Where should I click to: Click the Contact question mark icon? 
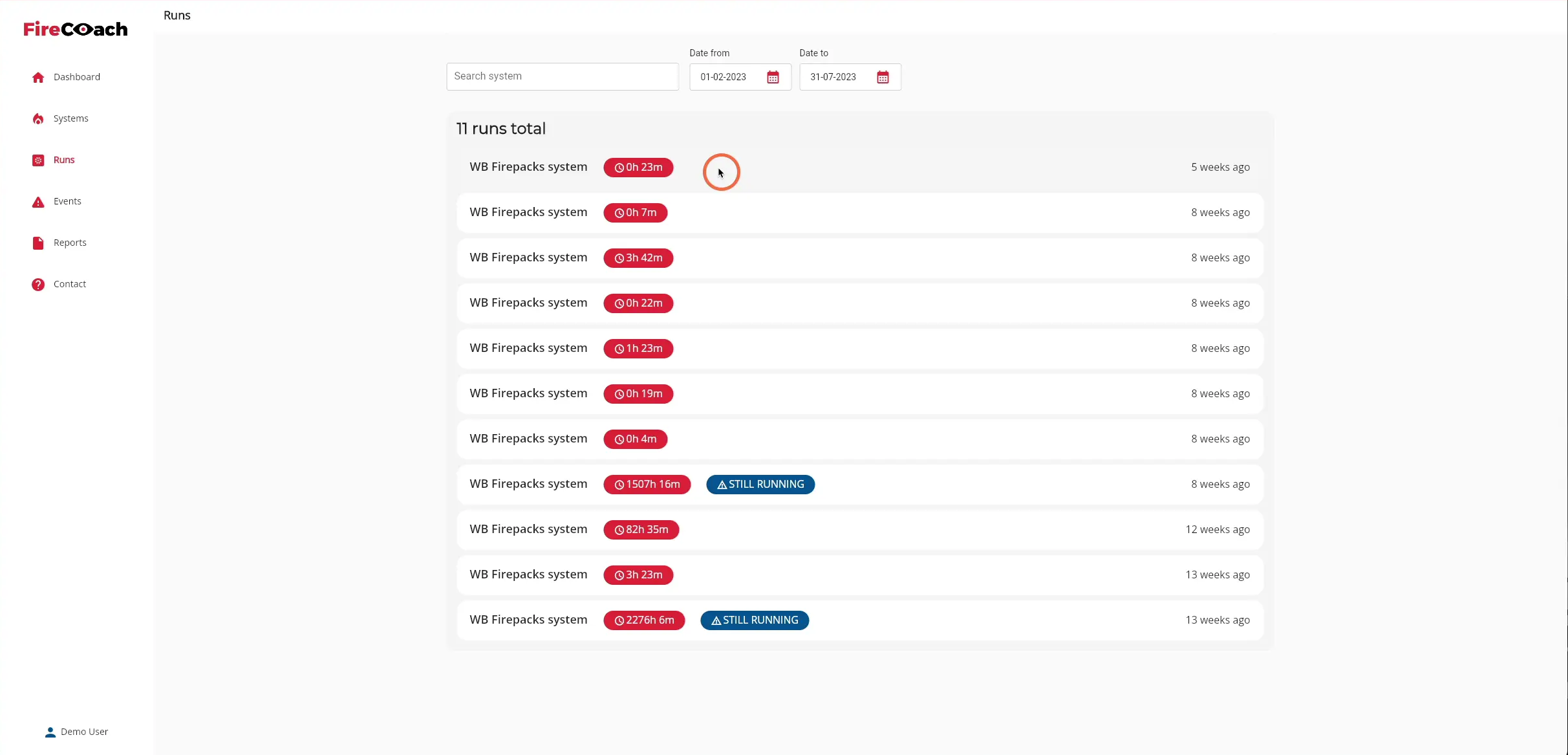38,285
